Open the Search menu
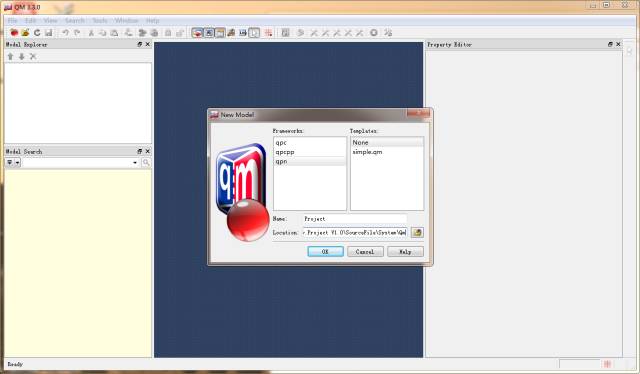 pos(75,20)
